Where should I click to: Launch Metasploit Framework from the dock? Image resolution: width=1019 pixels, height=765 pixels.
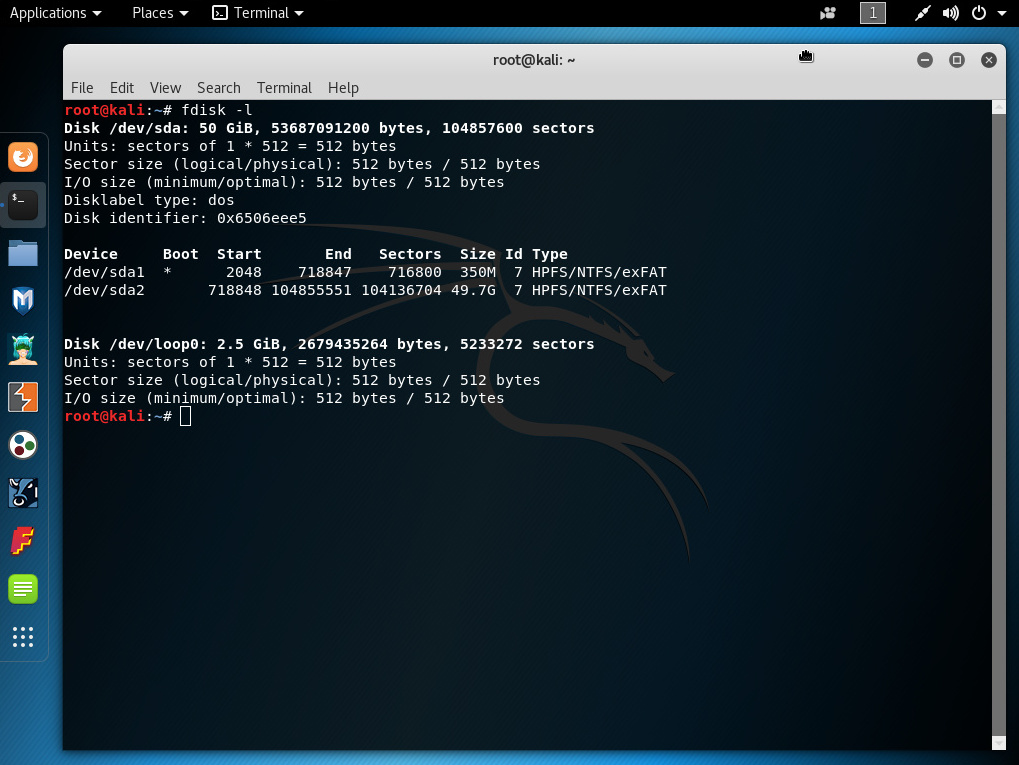(x=23, y=301)
